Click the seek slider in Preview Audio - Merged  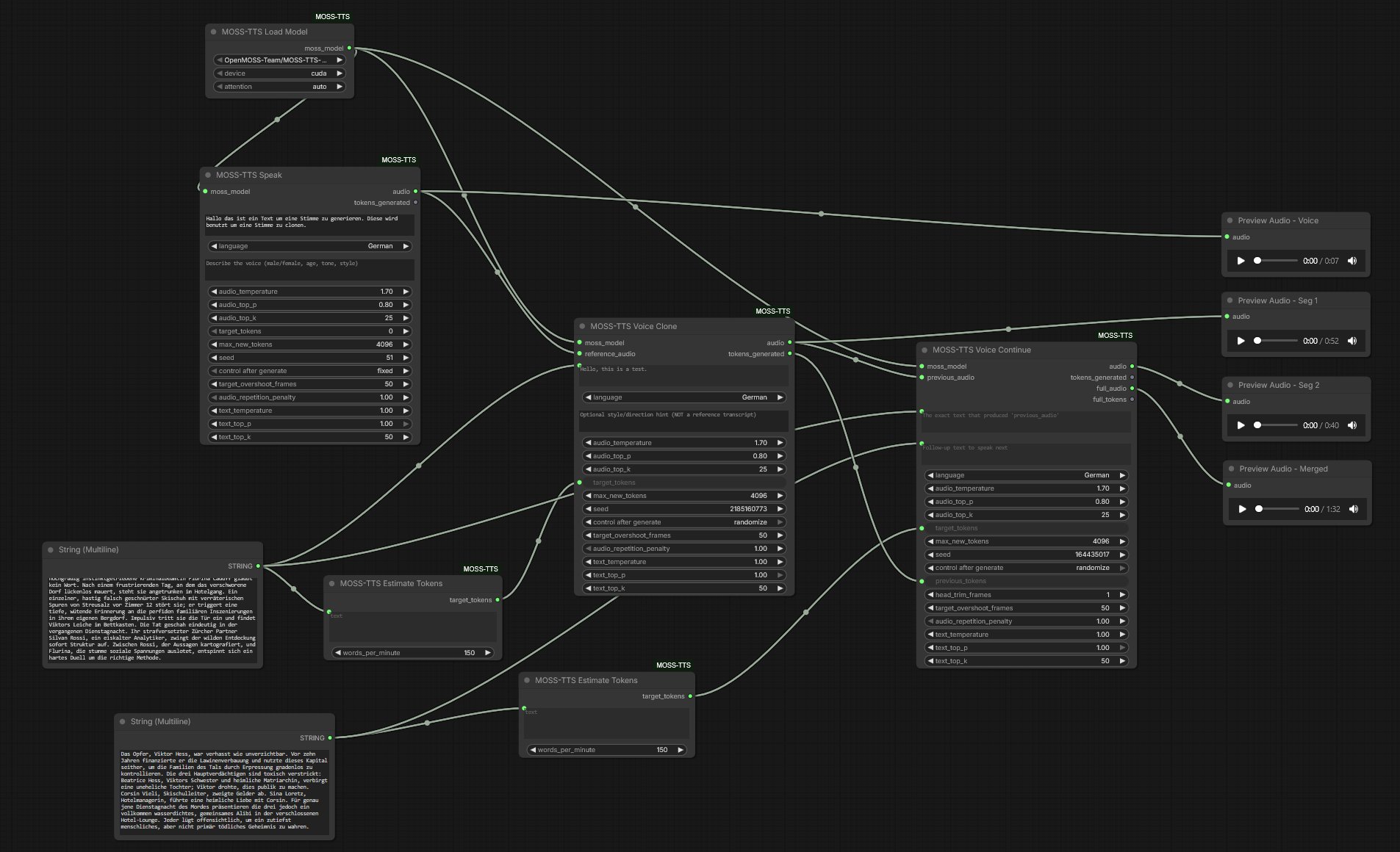click(1277, 509)
